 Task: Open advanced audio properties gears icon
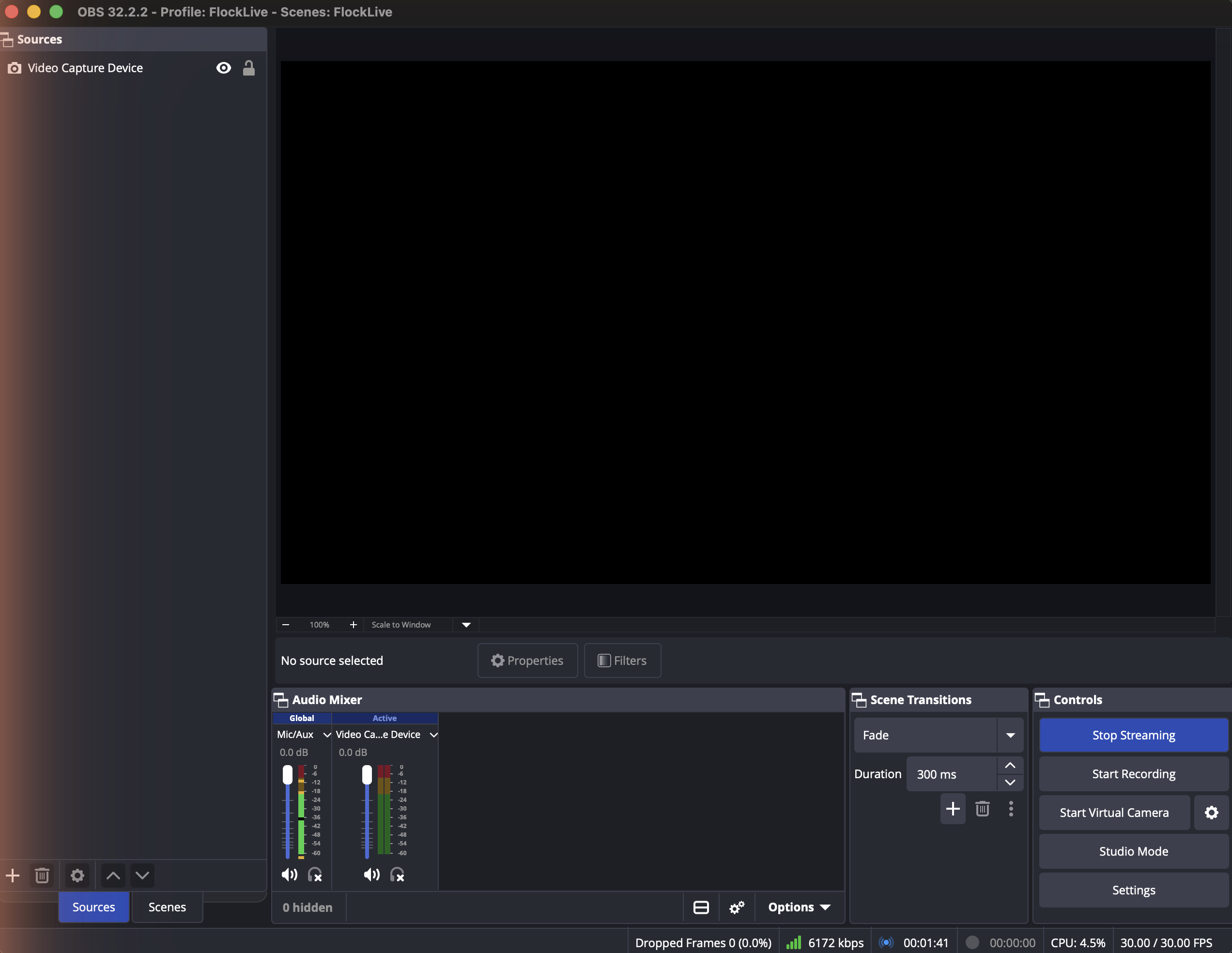(737, 907)
